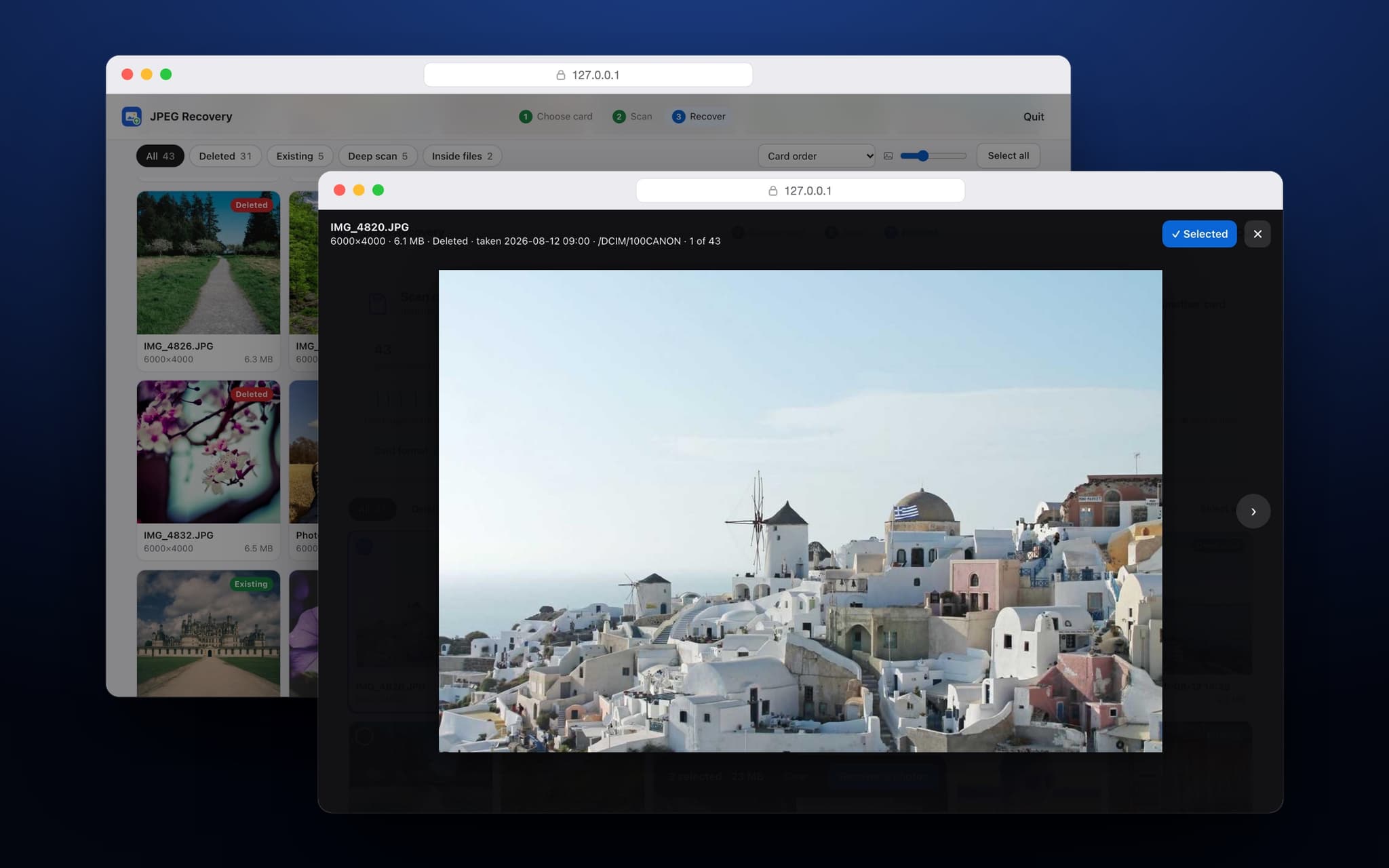The image size is (1389, 868).
Task: Click the JPEG Recovery app logo icon
Action: click(x=132, y=117)
